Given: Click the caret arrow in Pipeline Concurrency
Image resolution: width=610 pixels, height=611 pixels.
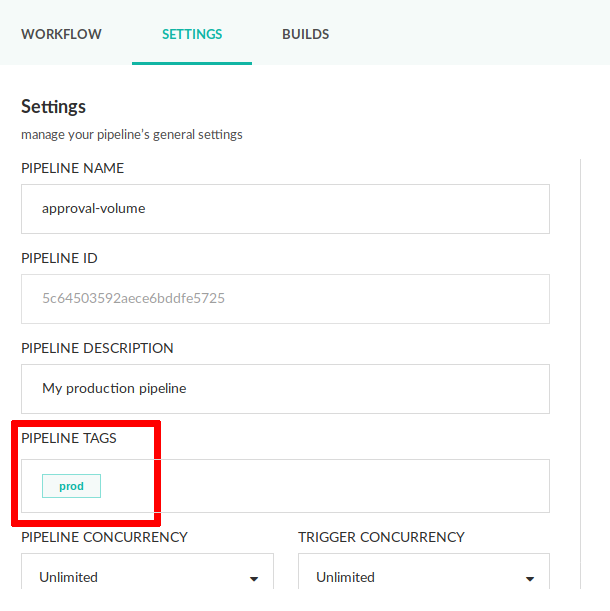Looking at the screenshot, I should pyautogui.click(x=254, y=579).
